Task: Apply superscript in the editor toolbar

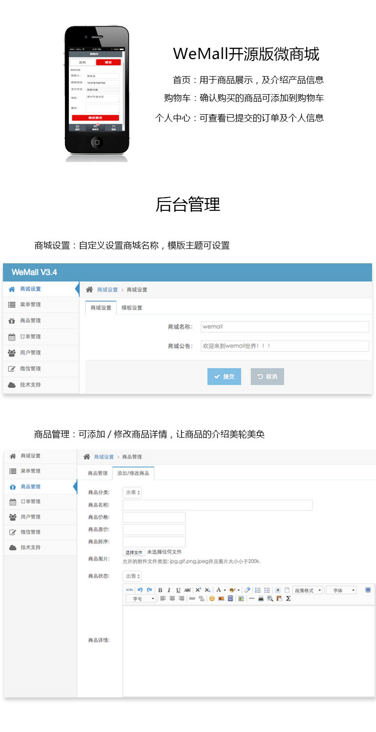Action: (x=198, y=590)
